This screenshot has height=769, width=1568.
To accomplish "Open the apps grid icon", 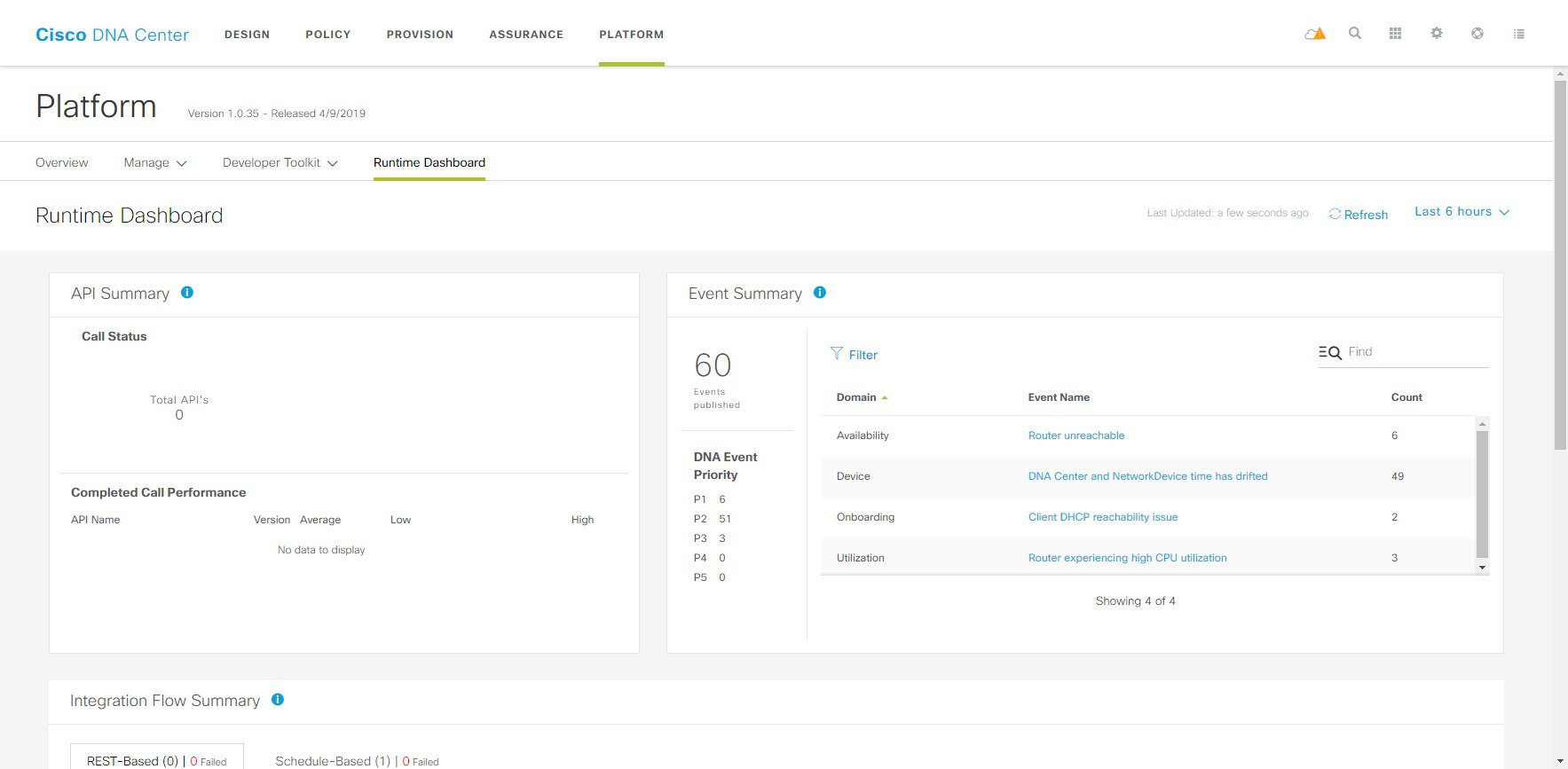I will point(1395,34).
